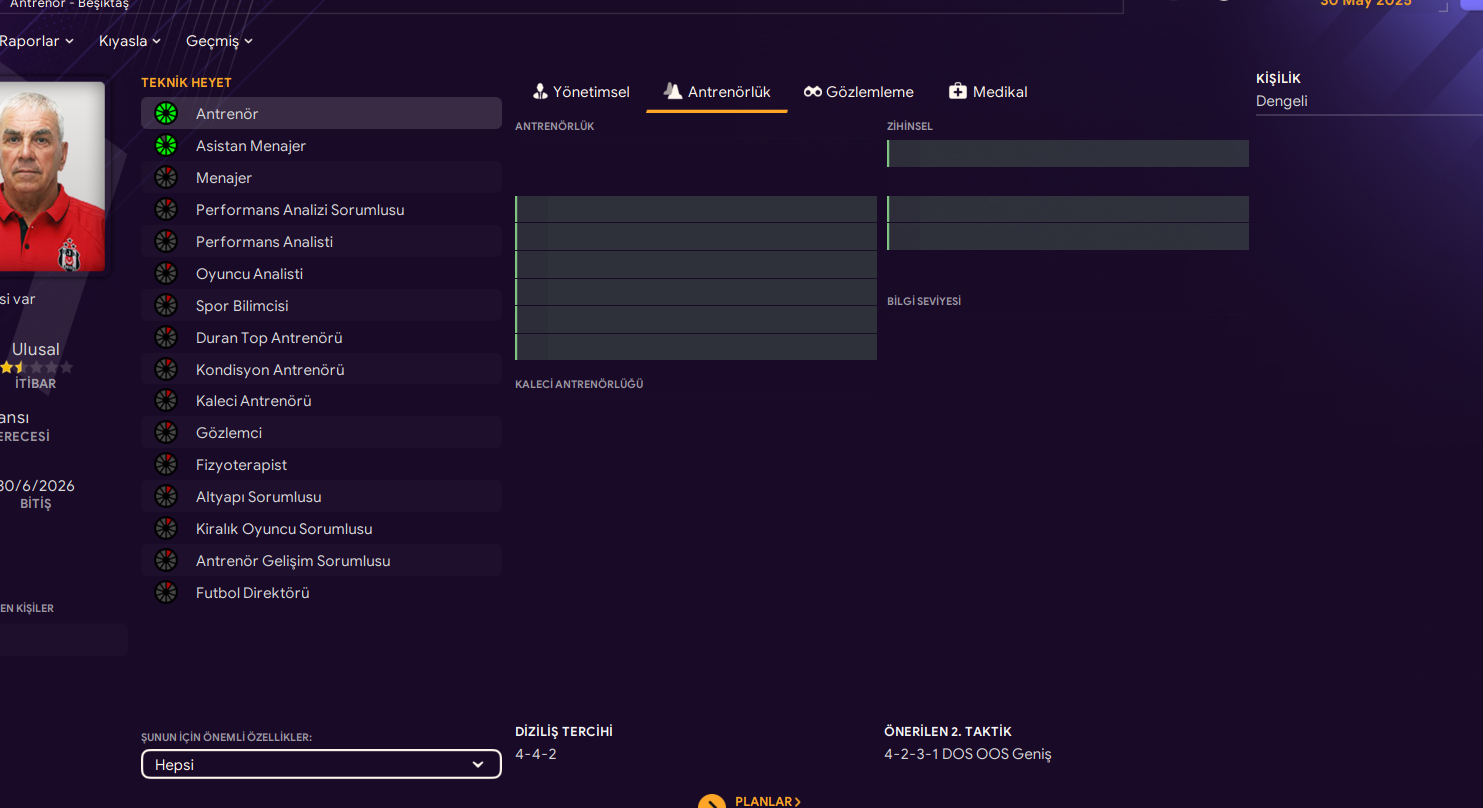Click the first Zihinsel attribute bar
The width and height of the screenshot is (1483, 808).
click(x=1067, y=154)
